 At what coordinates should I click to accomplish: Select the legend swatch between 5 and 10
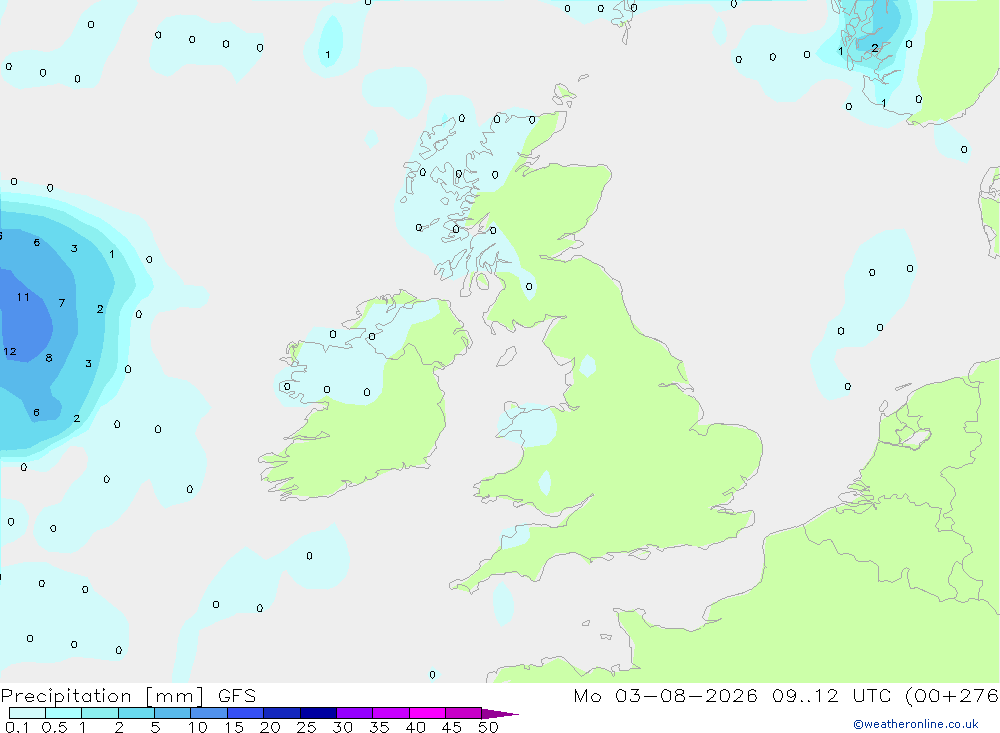[172, 713]
